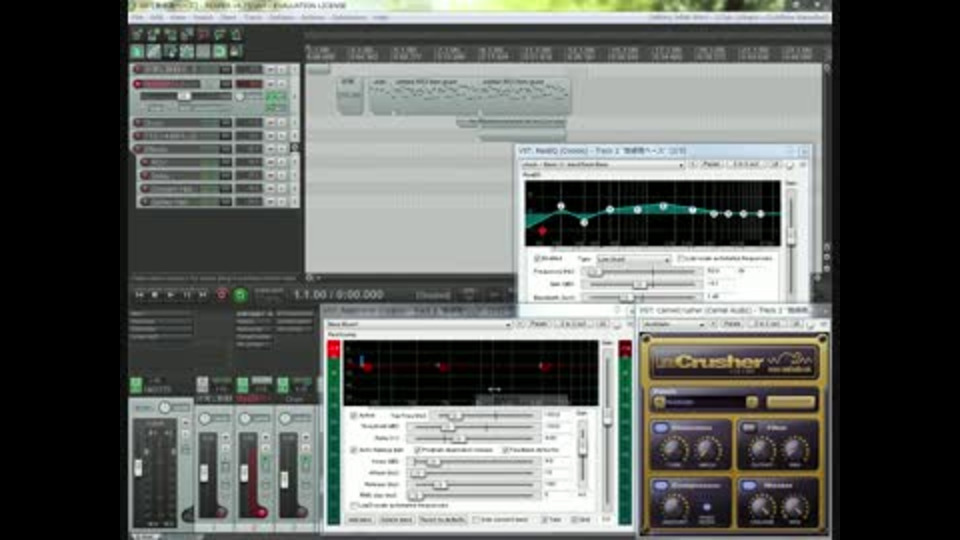Toggle the Active checkbox in ReaXcomp
Screen dimensions: 960x540
click(x=353, y=415)
